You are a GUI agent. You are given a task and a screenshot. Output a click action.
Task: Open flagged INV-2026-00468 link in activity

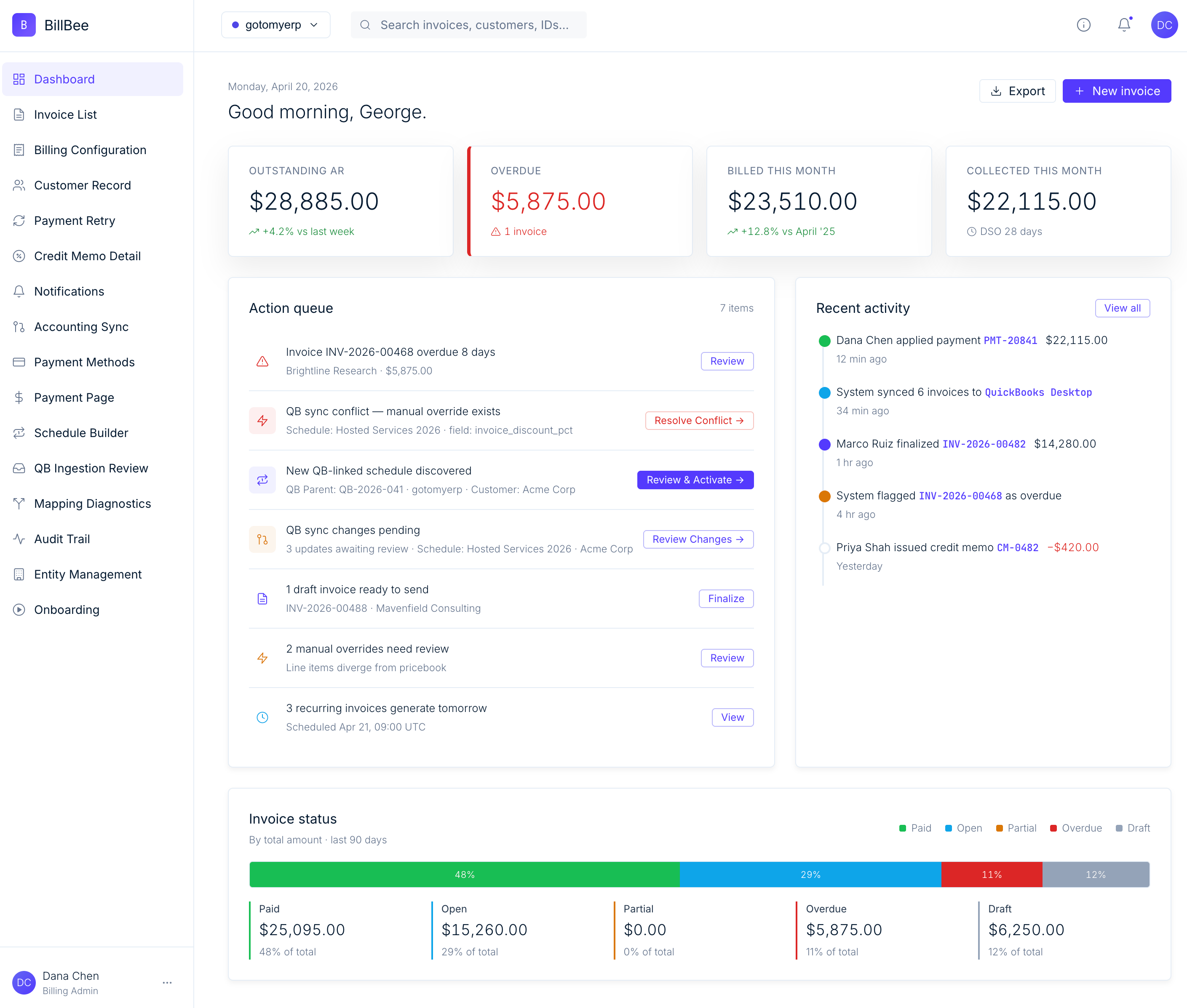tap(960, 496)
